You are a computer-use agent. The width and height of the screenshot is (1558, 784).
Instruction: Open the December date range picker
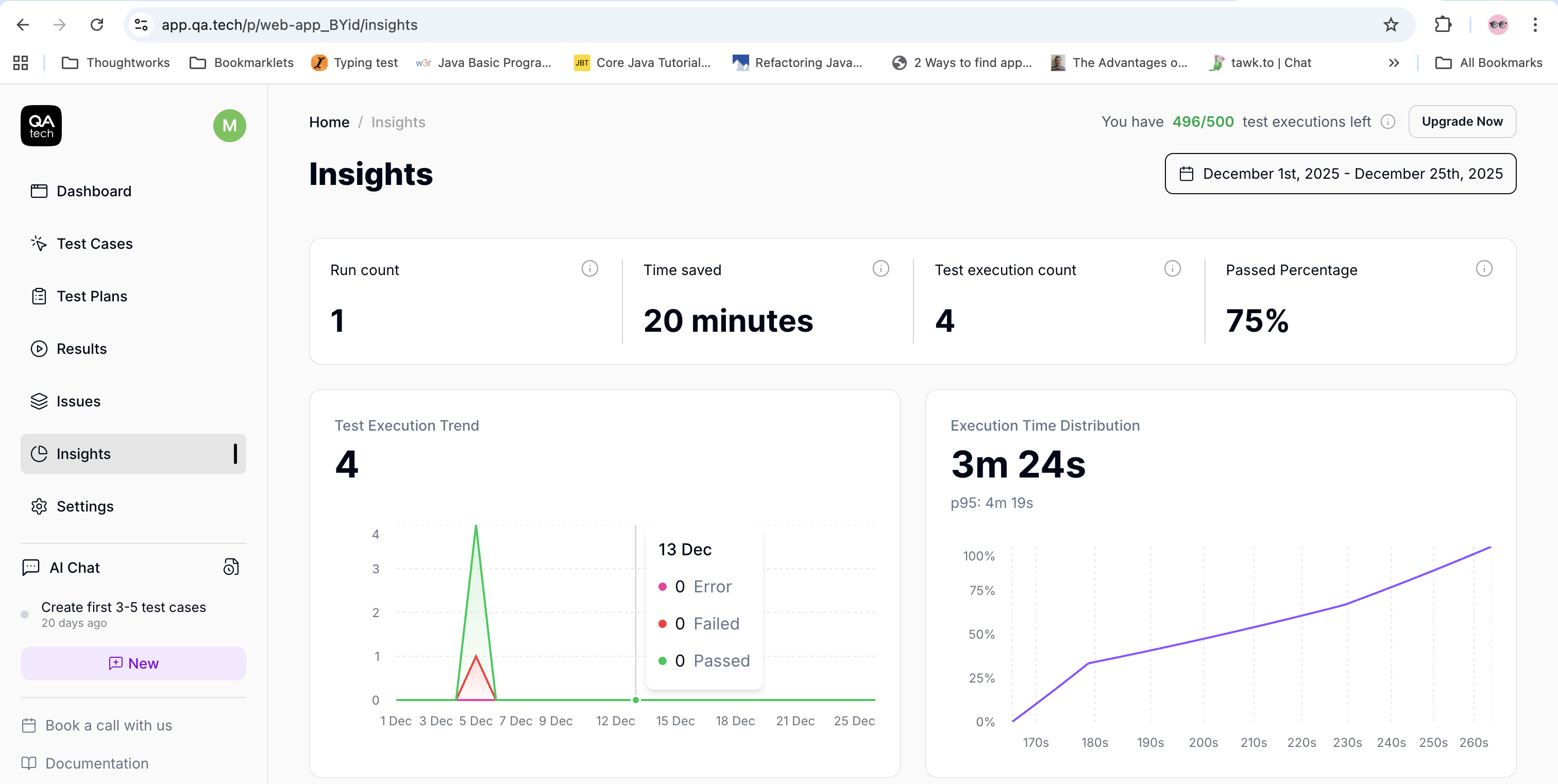pyautogui.click(x=1340, y=174)
